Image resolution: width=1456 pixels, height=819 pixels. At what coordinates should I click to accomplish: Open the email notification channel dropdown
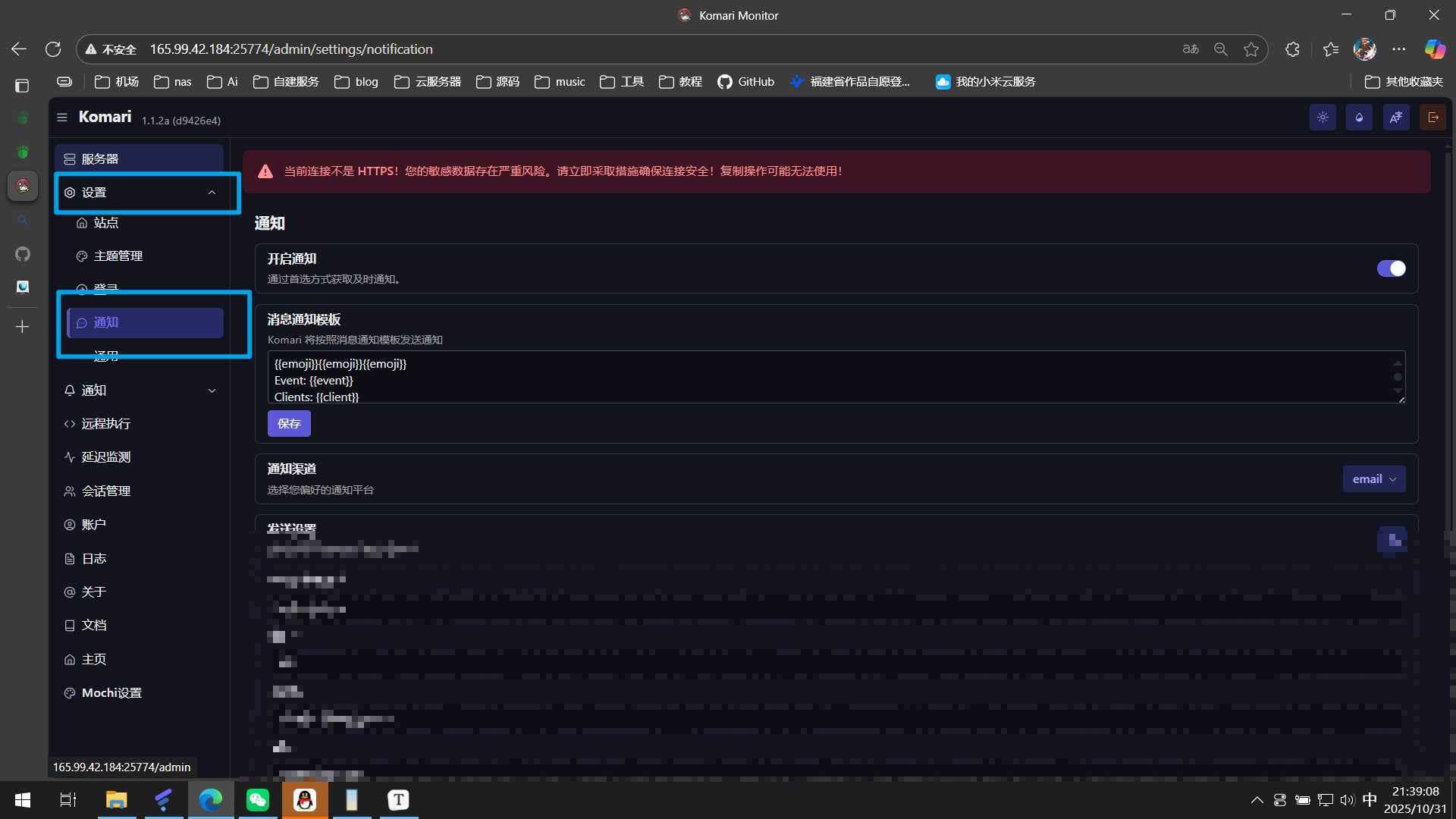tap(1373, 479)
